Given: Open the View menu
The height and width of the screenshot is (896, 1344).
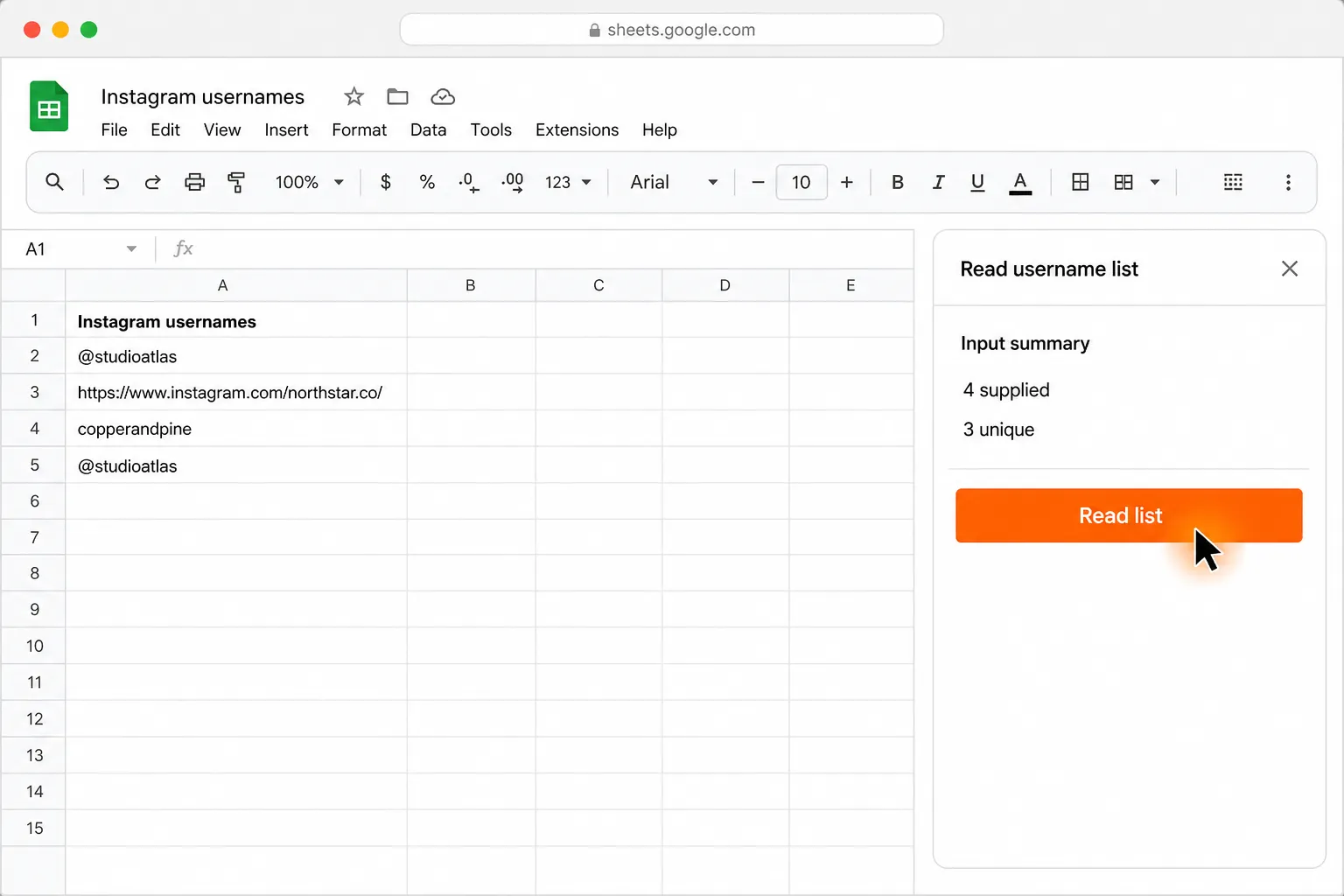Looking at the screenshot, I should pos(222,129).
